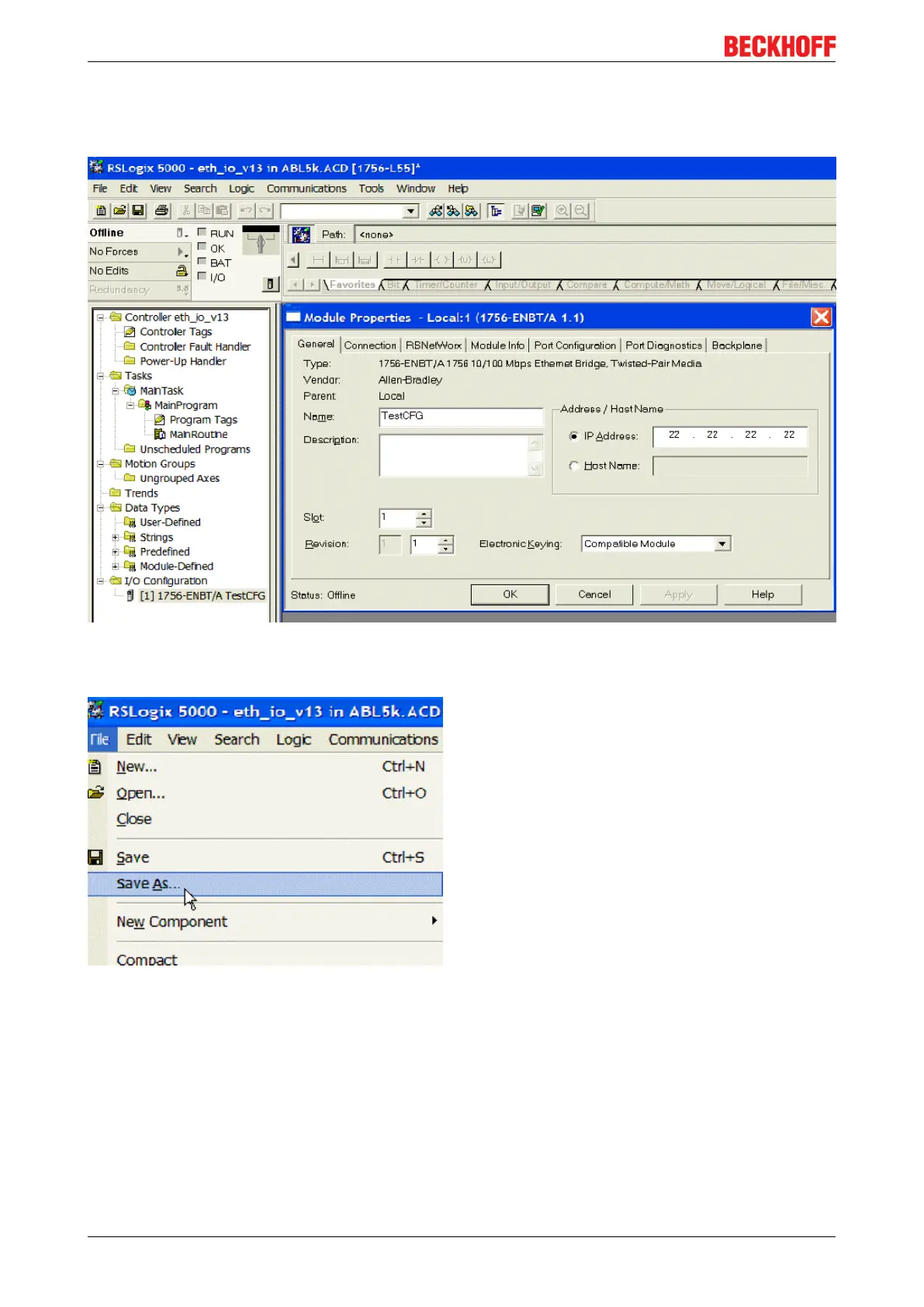Select Ungrouped Axes in the tree
924x1307 pixels.
point(179,479)
